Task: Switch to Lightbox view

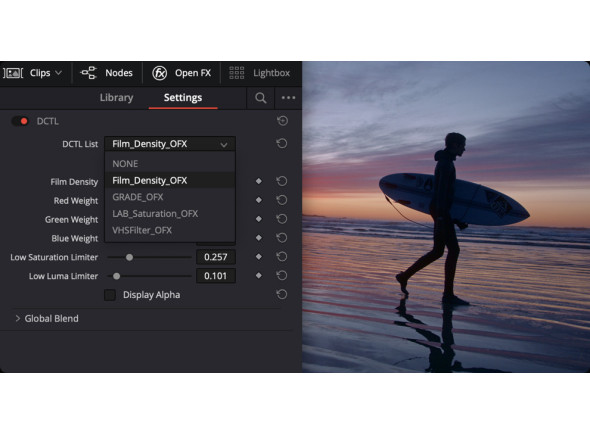Action: [259, 73]
